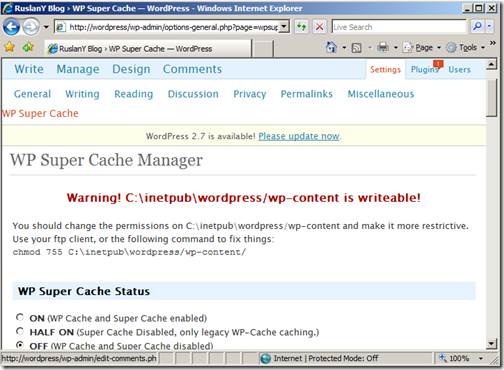This screenshot has height=370, width=504.
Task: Open Discussion settings submenu
Action: (193, 94)
